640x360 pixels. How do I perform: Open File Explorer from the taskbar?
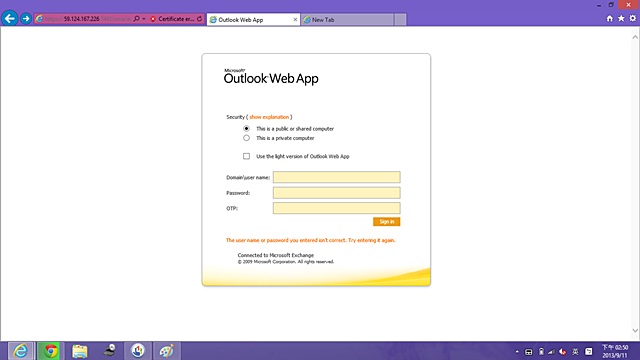tap(80, 351)
